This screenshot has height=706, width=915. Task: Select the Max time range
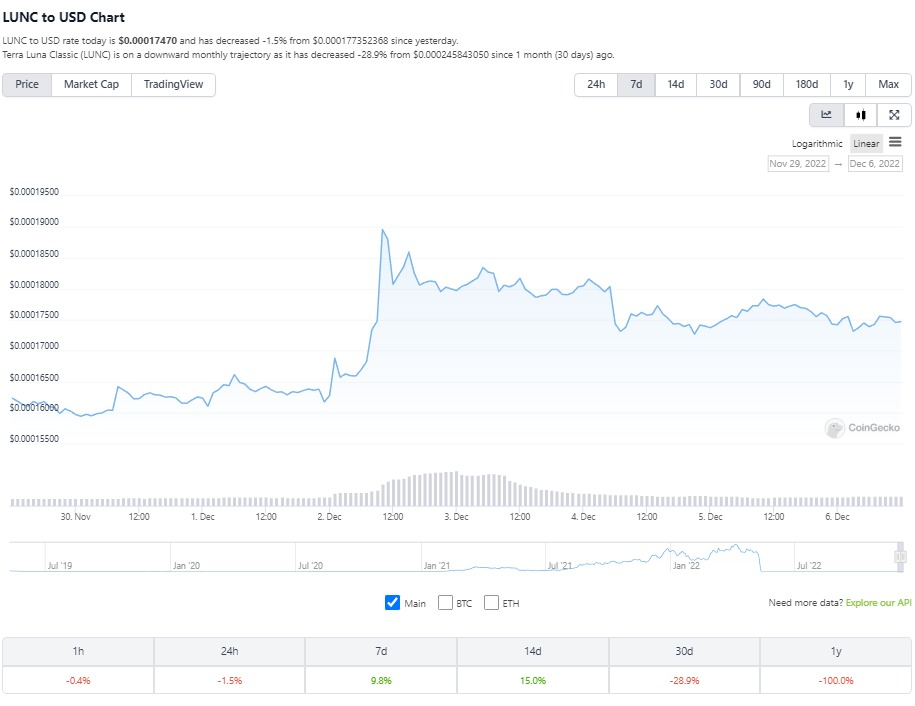888,85
